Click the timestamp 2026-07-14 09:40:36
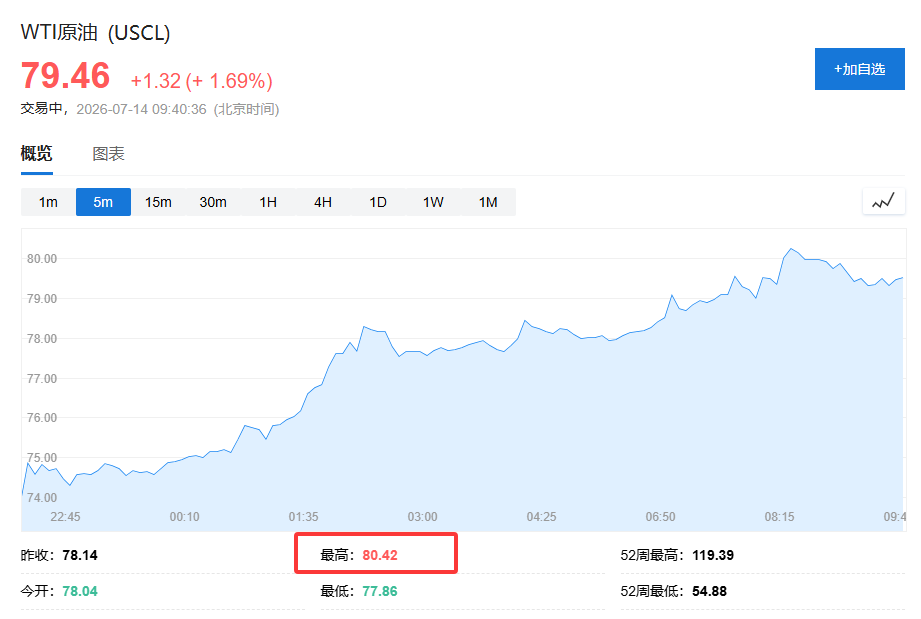The height and width of the screenshot is (619, 921). 142,109
